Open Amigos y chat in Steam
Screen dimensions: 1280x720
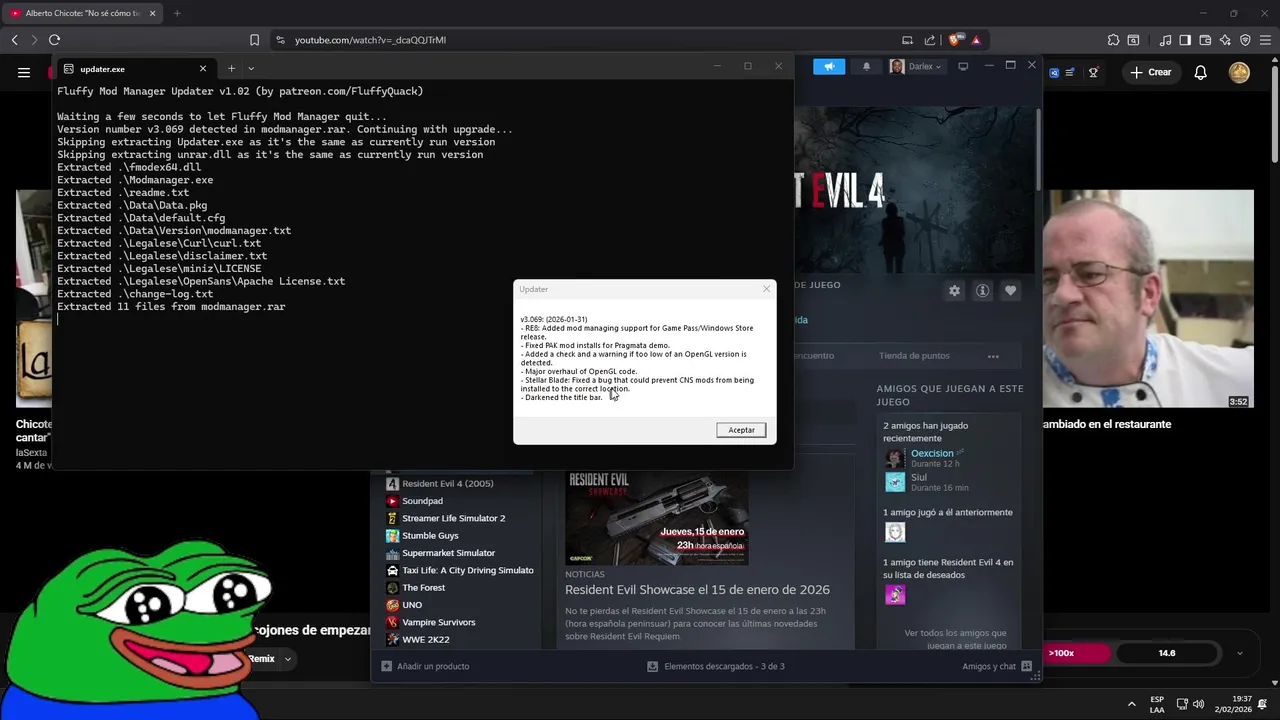pyautogui.click(x=997, y=666)
